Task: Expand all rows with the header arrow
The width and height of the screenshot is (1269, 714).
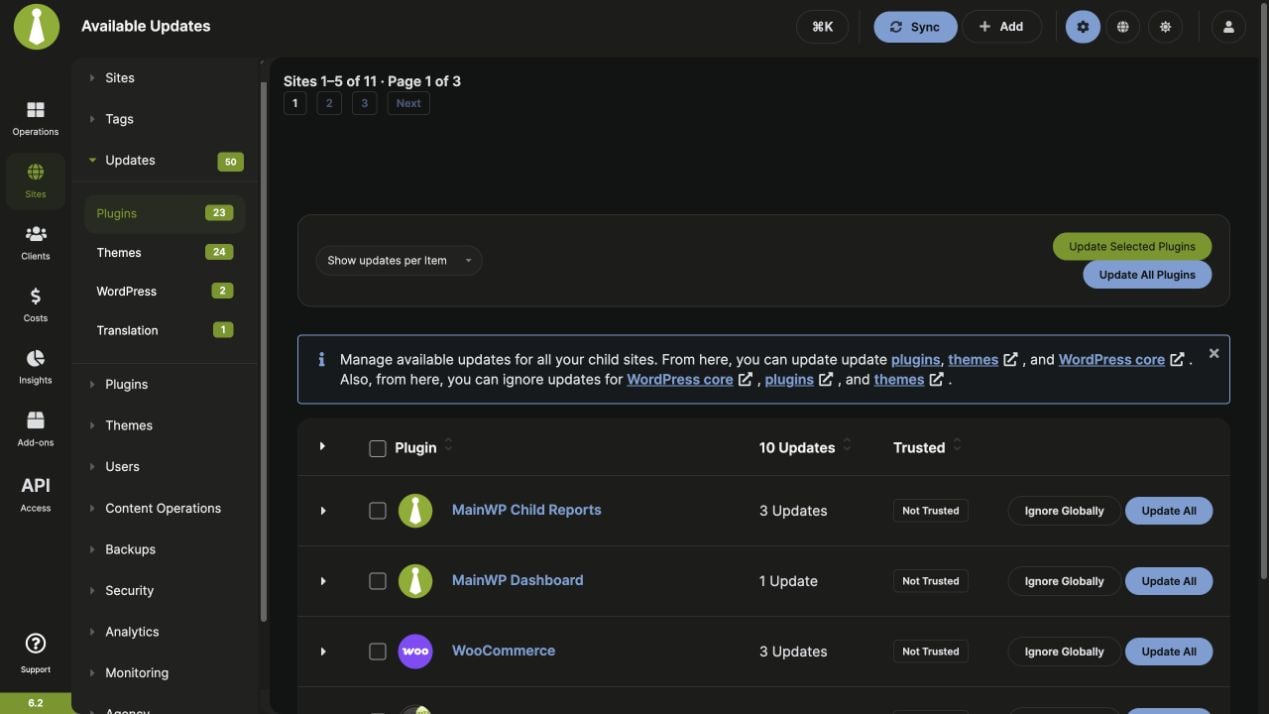Action: click(x=322, y=446)
